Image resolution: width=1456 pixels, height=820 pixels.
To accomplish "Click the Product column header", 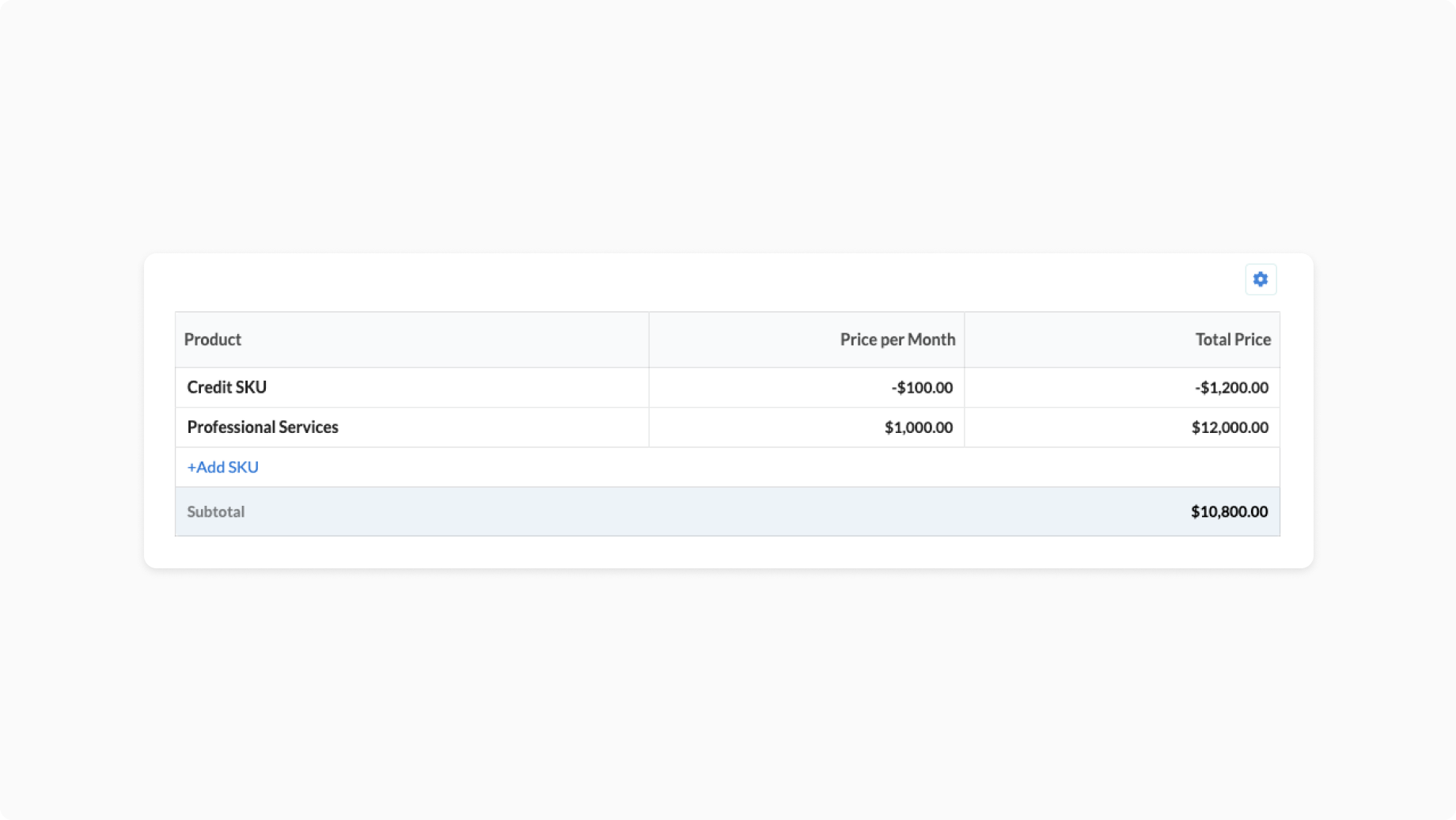I will 213,340.
